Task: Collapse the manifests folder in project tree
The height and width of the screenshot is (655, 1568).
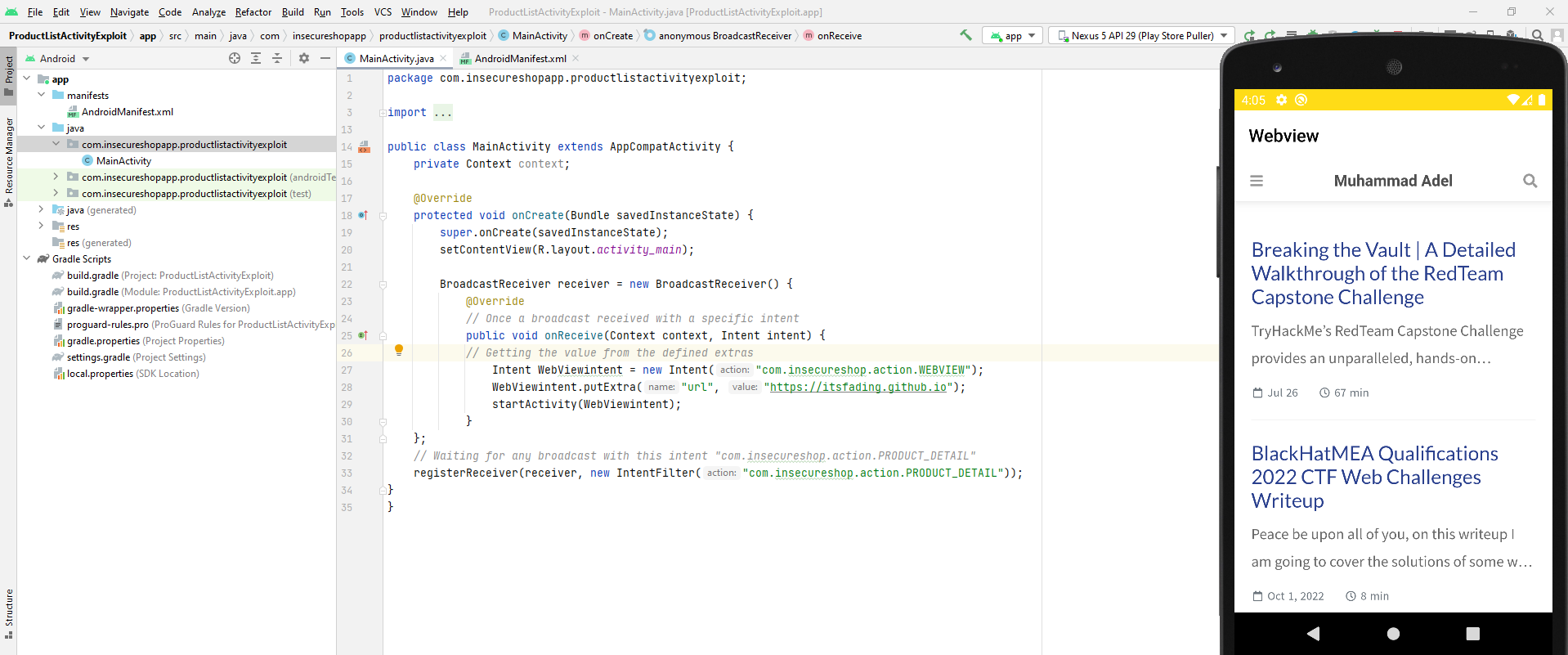Action: [42, 95]
